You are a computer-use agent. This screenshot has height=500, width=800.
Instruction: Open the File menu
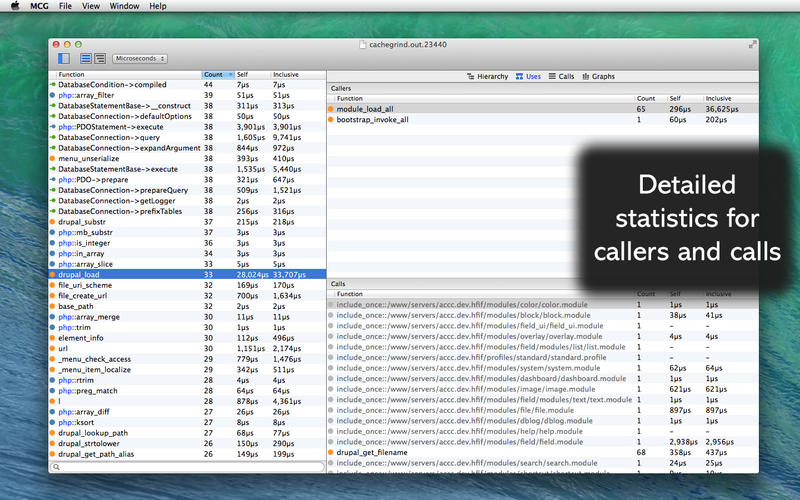[65, 6]
